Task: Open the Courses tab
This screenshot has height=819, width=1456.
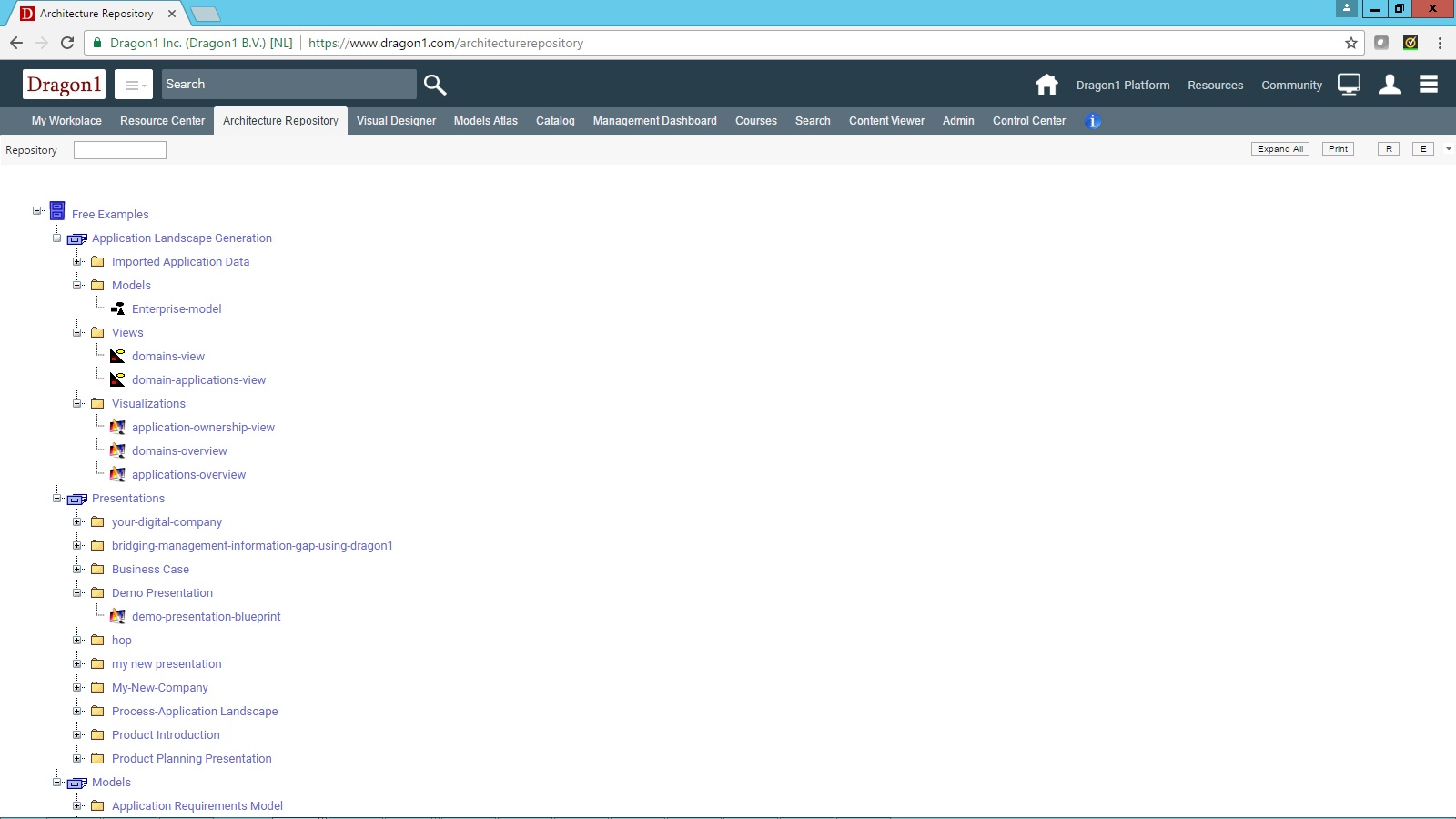Action: pyautogui.click(x=756, y=121)
